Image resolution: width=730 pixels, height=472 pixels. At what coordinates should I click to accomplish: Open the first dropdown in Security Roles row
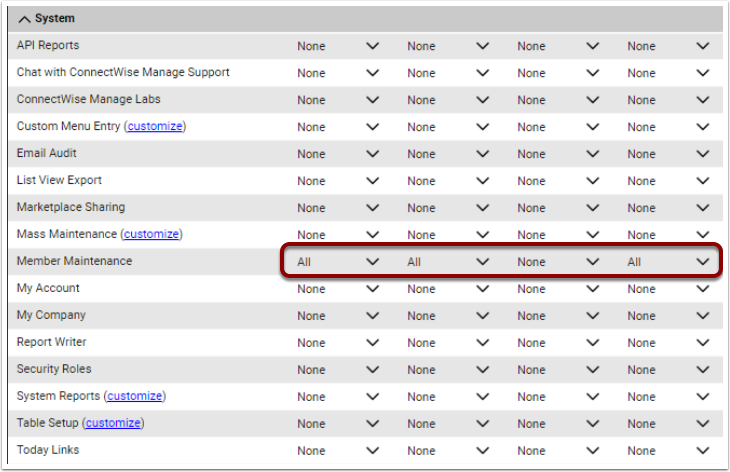coord(338,370)
